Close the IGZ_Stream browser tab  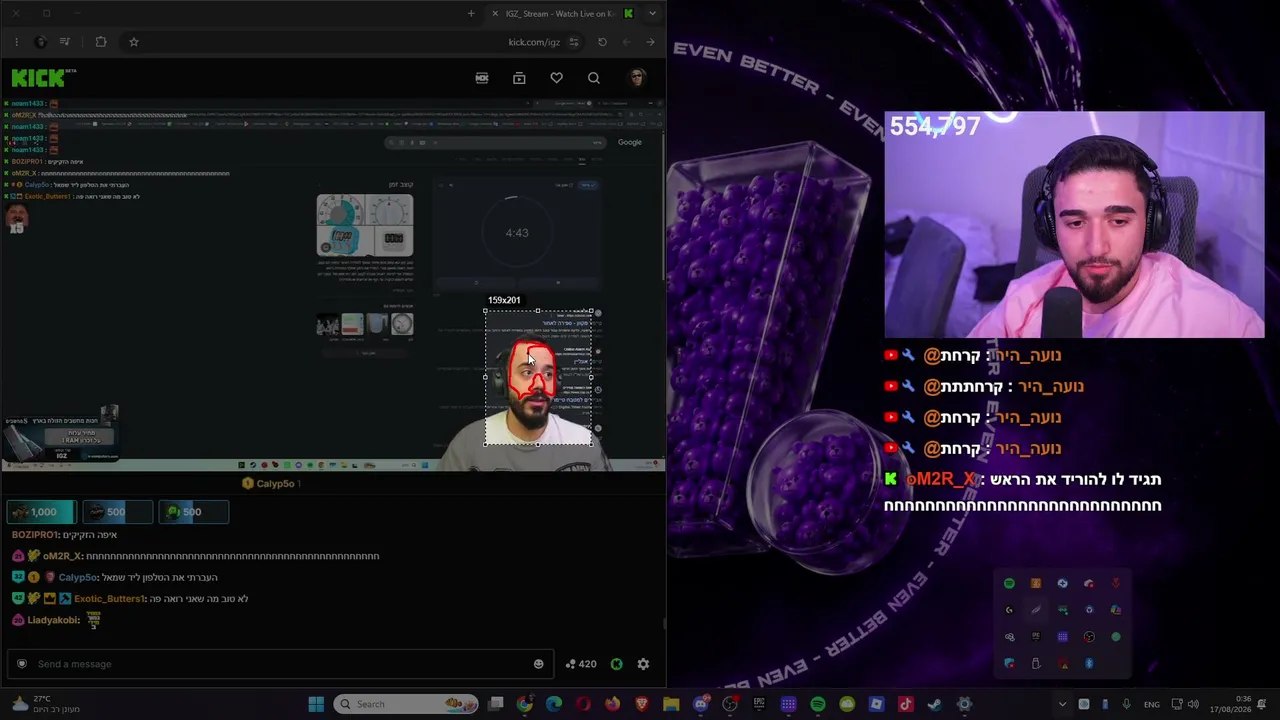495,13
